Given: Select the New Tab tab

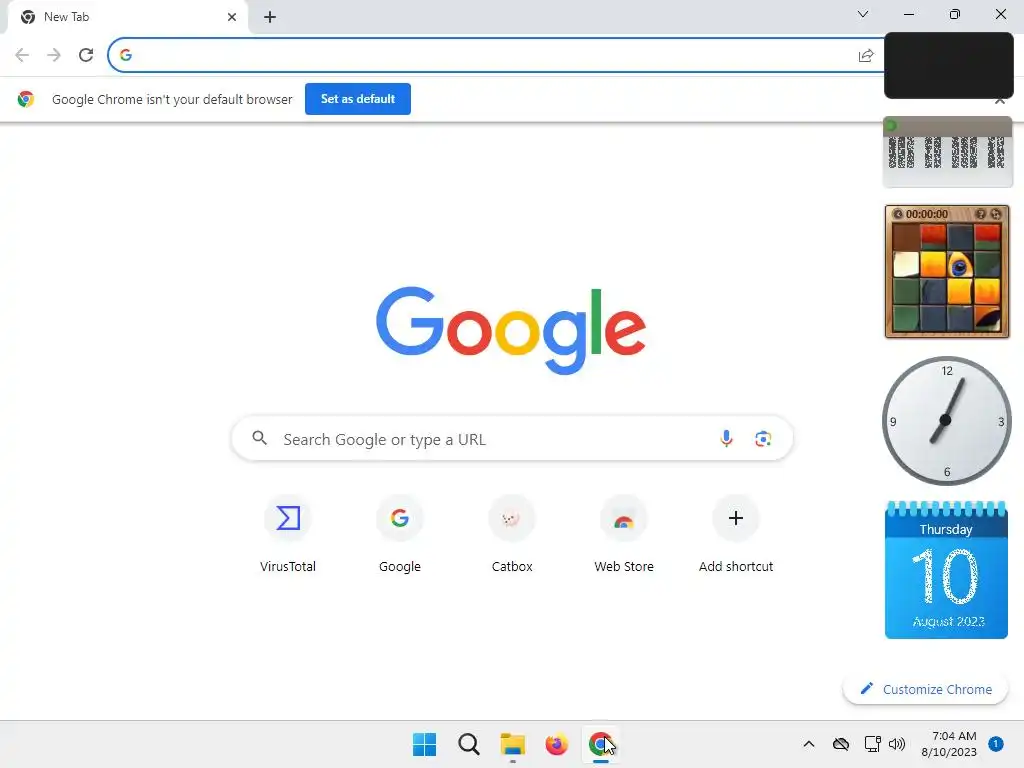Looking at the screenshot, I should [127, 17].
